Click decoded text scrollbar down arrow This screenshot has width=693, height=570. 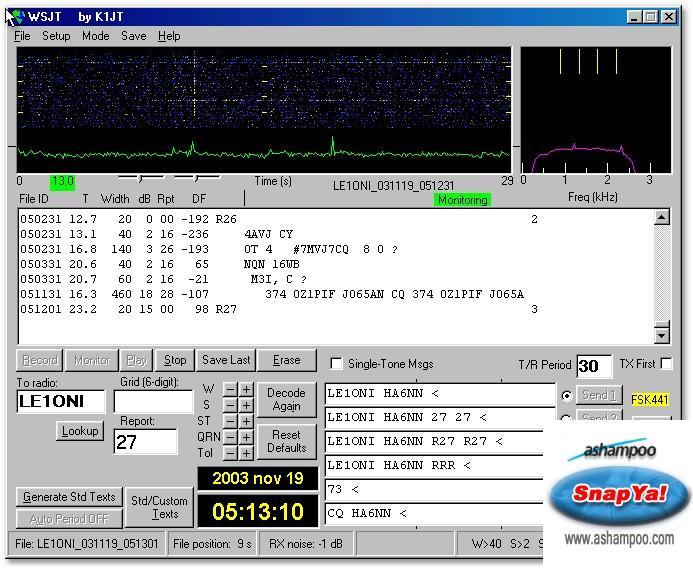[662, 335]
